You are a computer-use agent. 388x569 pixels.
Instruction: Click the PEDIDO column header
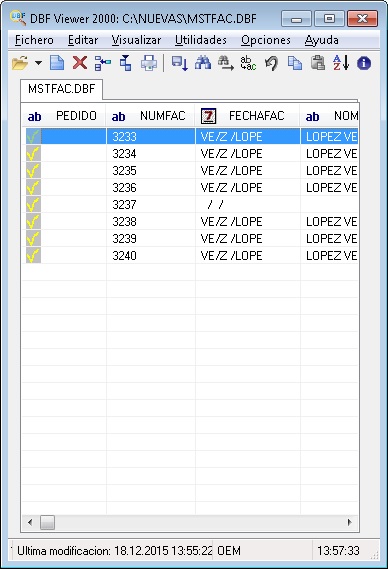[64, 116]
